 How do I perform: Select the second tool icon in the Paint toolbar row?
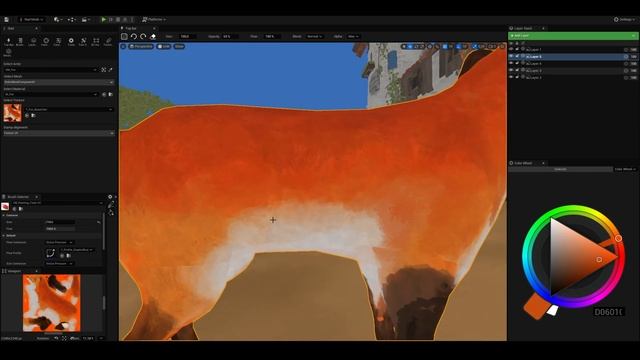(20, 41)
